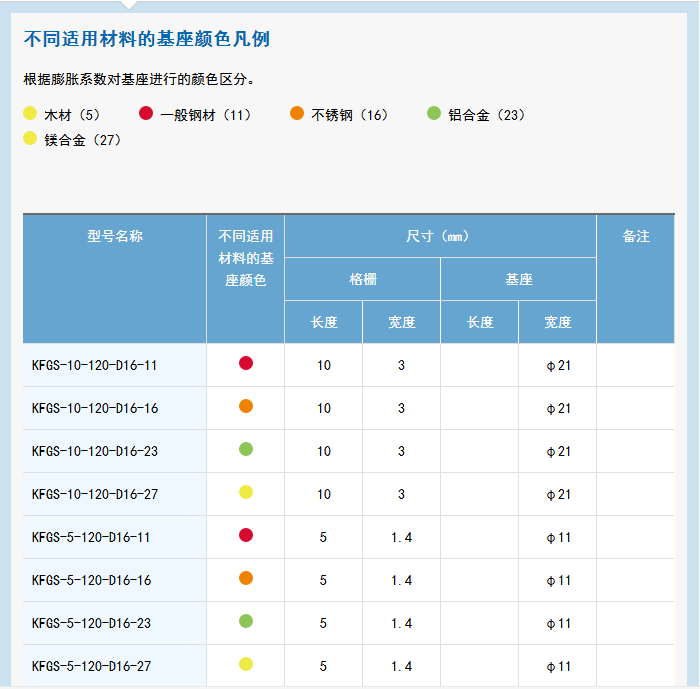Click the orange dot in row KFGS-10-120-D16-16

tap(246, 406)
